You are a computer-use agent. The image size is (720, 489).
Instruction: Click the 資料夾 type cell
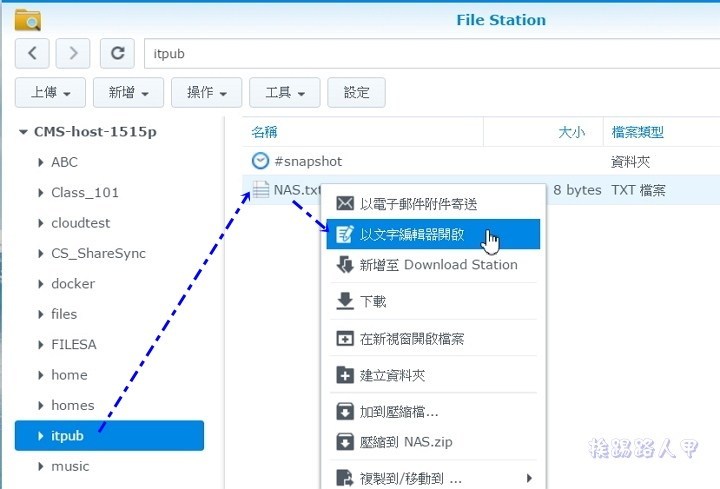[x=630, y=162]
